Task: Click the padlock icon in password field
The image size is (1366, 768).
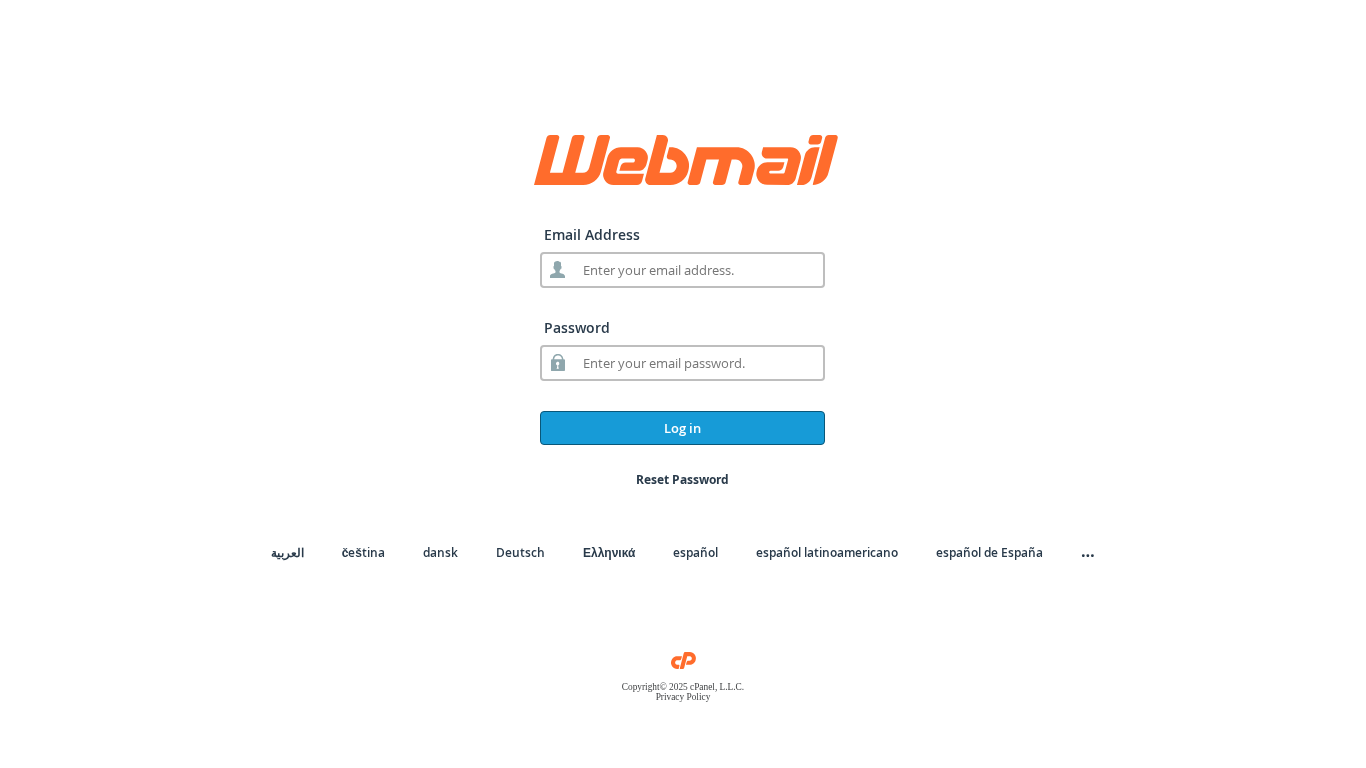Action: (x=558, y=362)
